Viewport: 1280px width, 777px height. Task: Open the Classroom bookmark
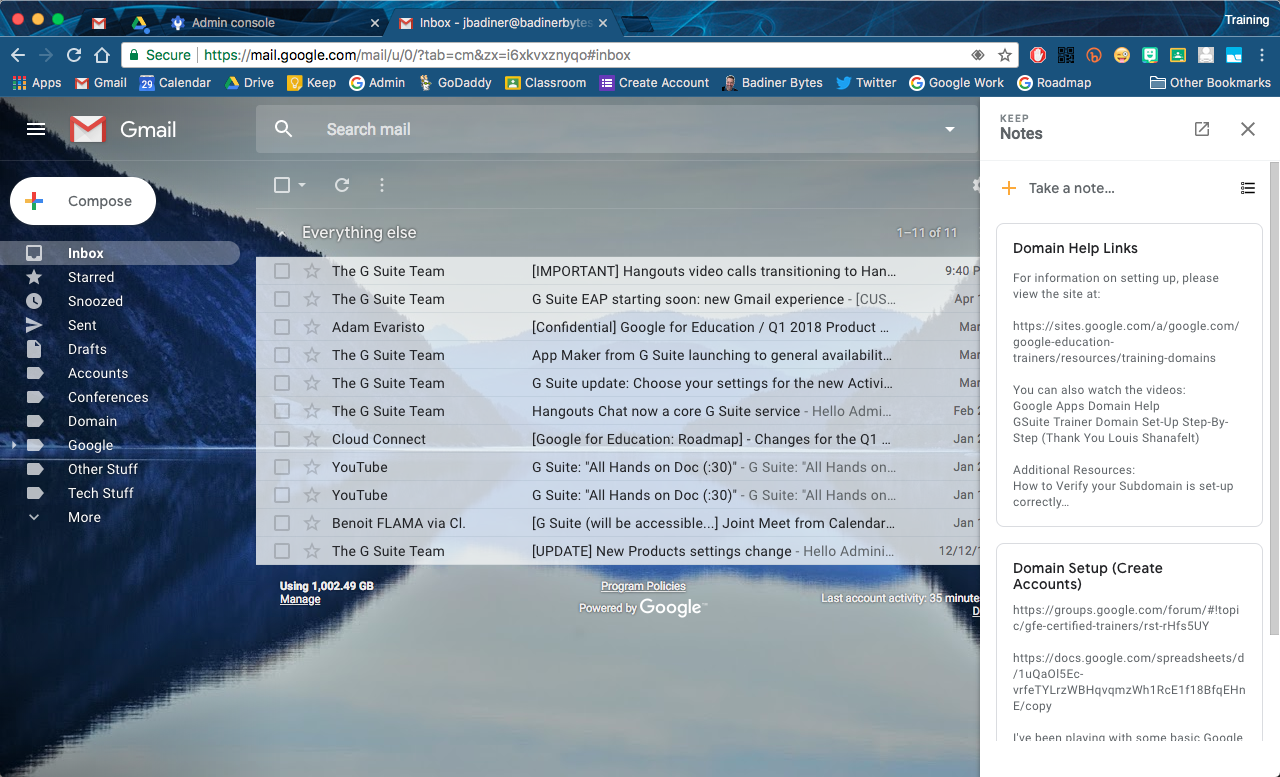(x=545, y=83)
